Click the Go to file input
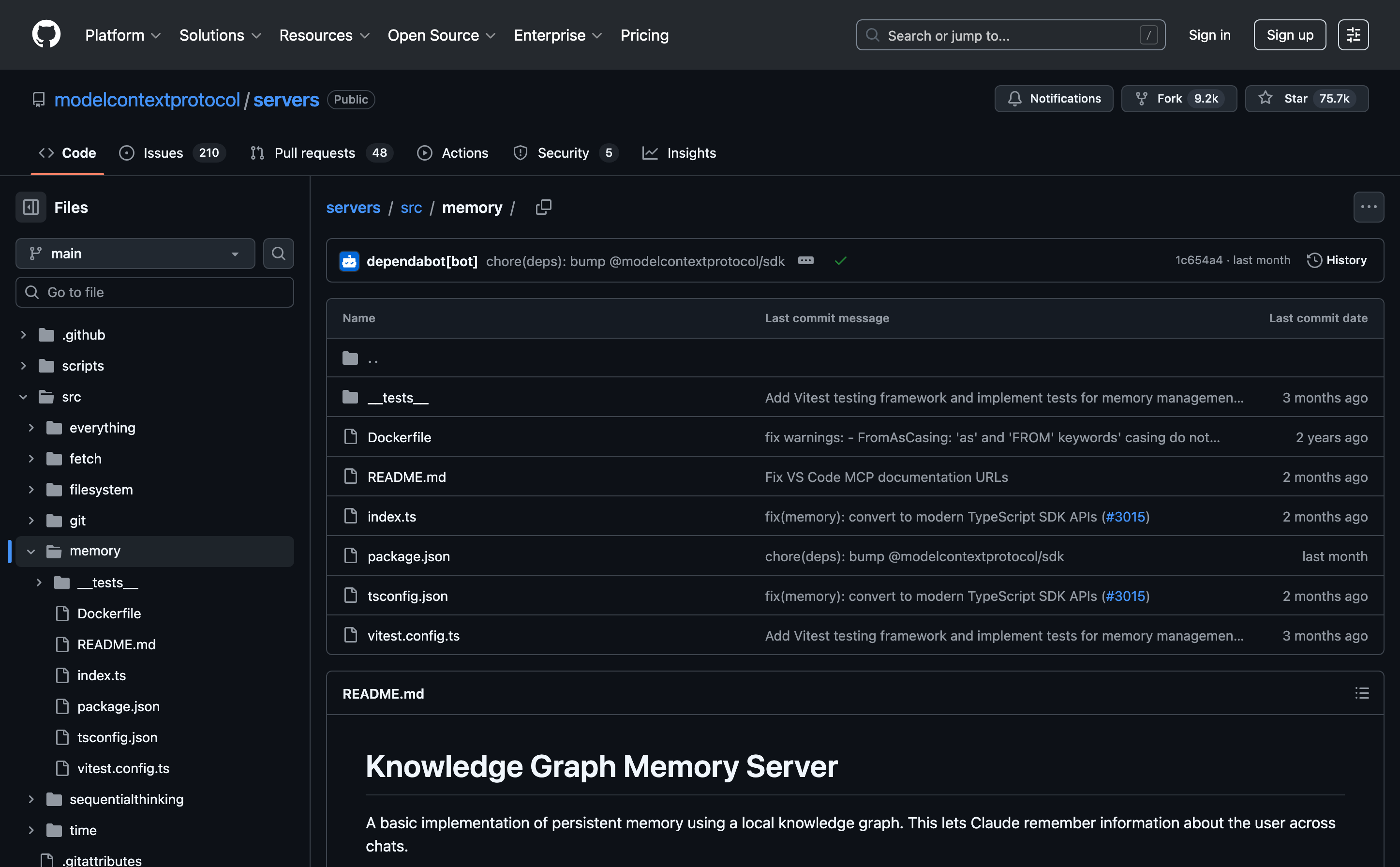Viewport: 1400px width, 867px height. point(155,292)
